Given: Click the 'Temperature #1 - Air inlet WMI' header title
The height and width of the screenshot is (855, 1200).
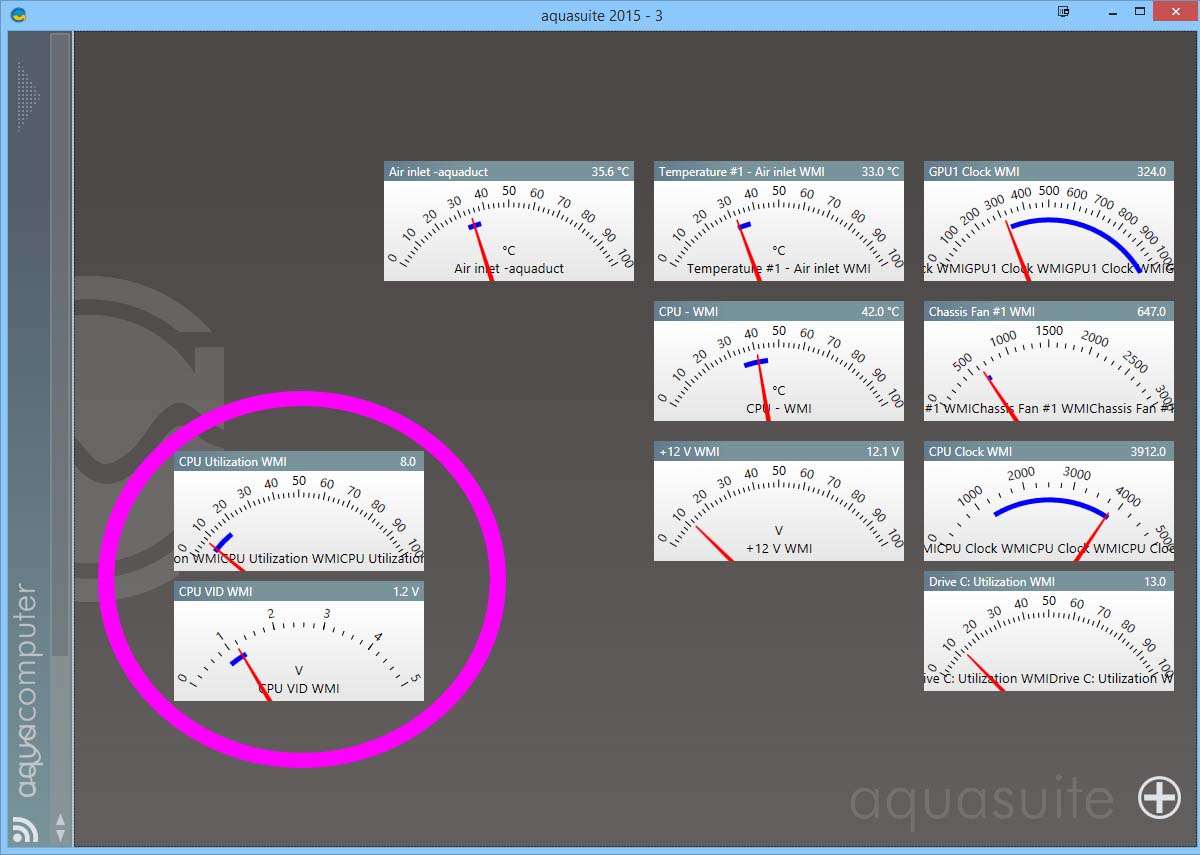Looking at the screenshot, I should tap(742, 172).
